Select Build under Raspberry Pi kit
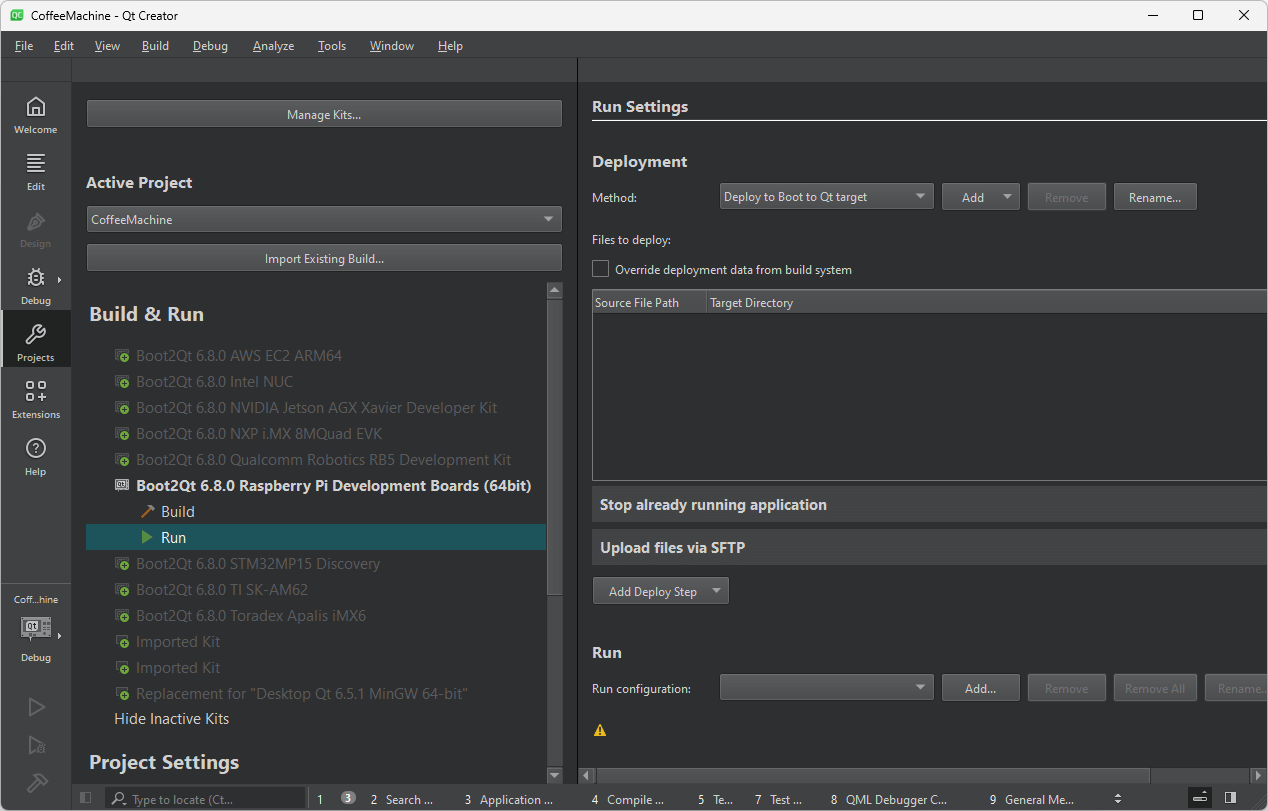The height and width of the screenshot is (811, 1268). coord(177,511)
